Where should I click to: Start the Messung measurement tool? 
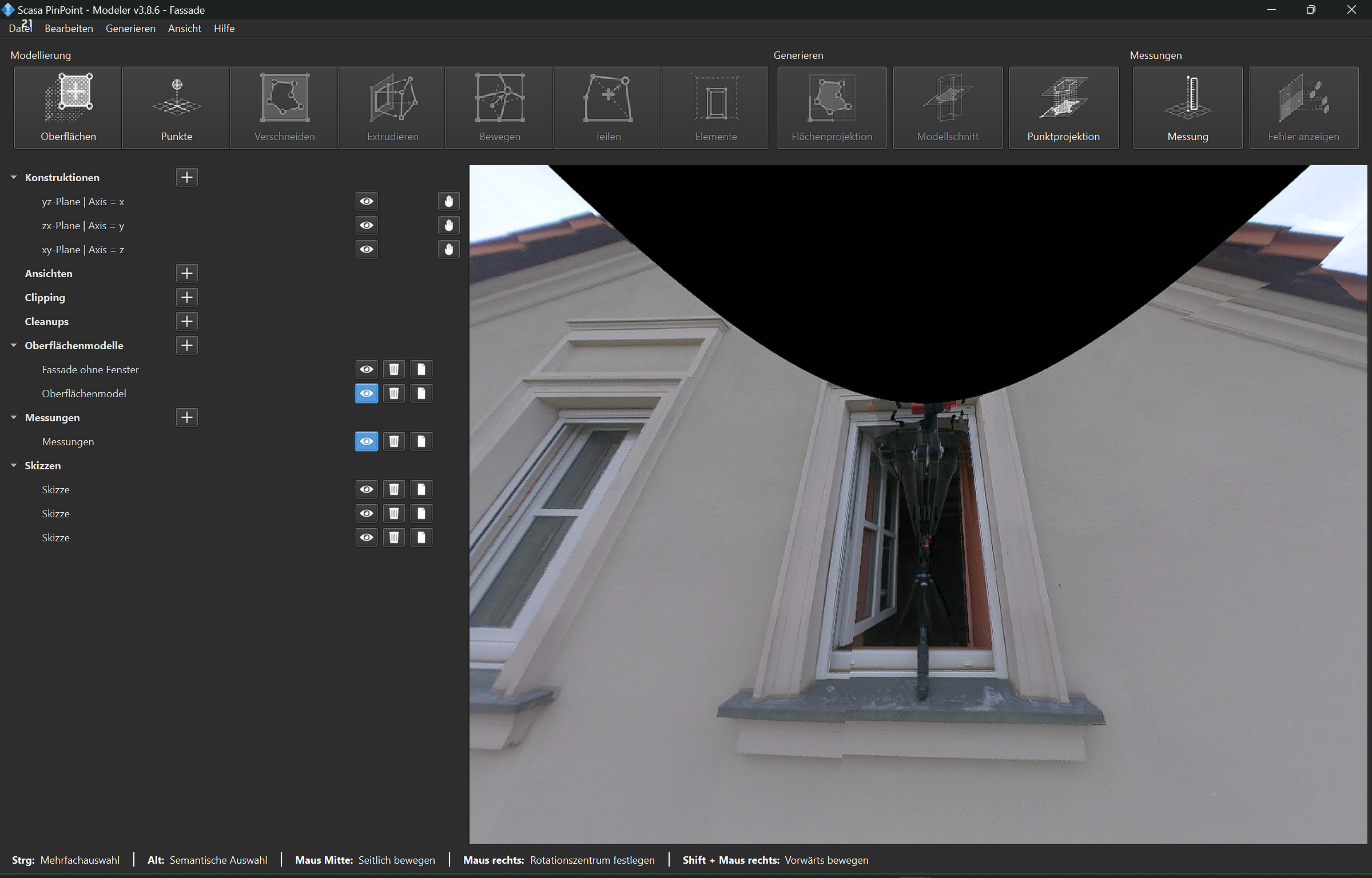tap(1187, 107)
